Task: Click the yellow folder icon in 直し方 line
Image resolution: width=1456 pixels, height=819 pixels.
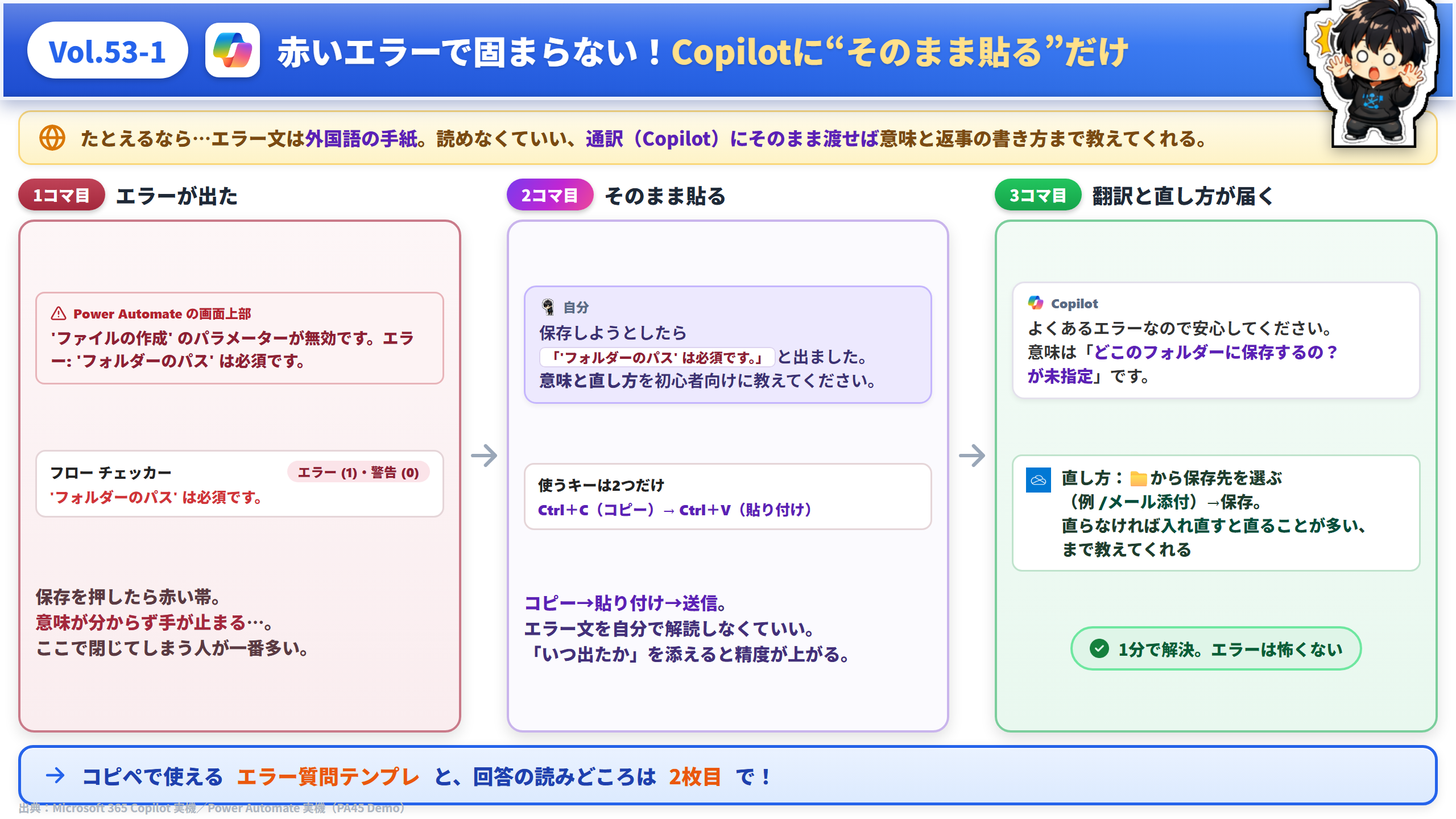Action: [x=1138, y=478]
